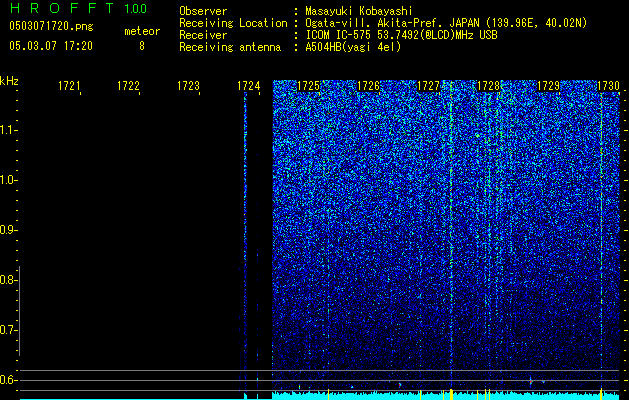Image resolution: width=629 pixels, height=400 pixels.
Task: Select the filename 0503071720.png
Action: [x=51, y=26]
